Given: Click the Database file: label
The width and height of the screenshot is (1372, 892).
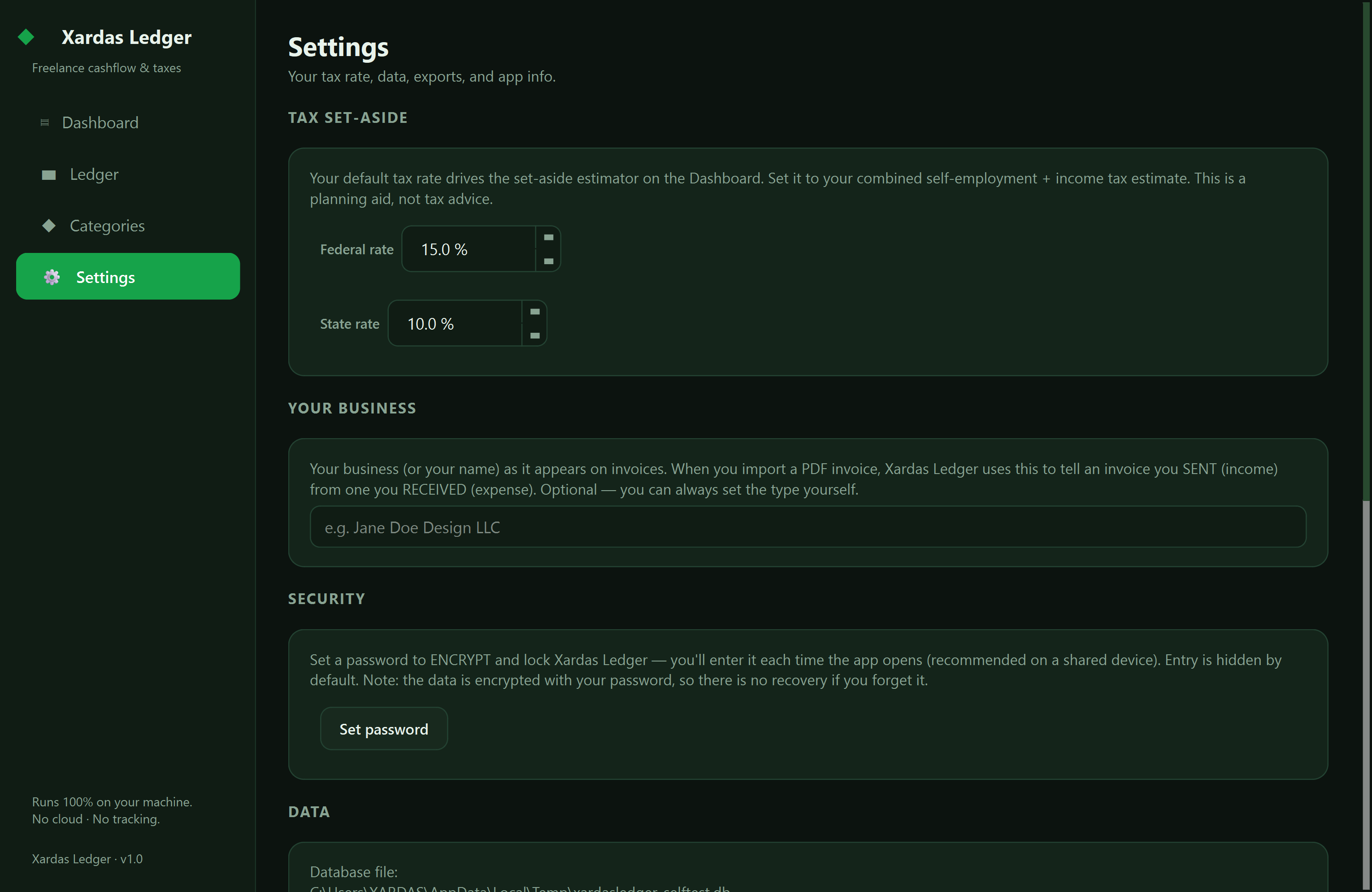Looking at the screenshot, I should 353,872.
